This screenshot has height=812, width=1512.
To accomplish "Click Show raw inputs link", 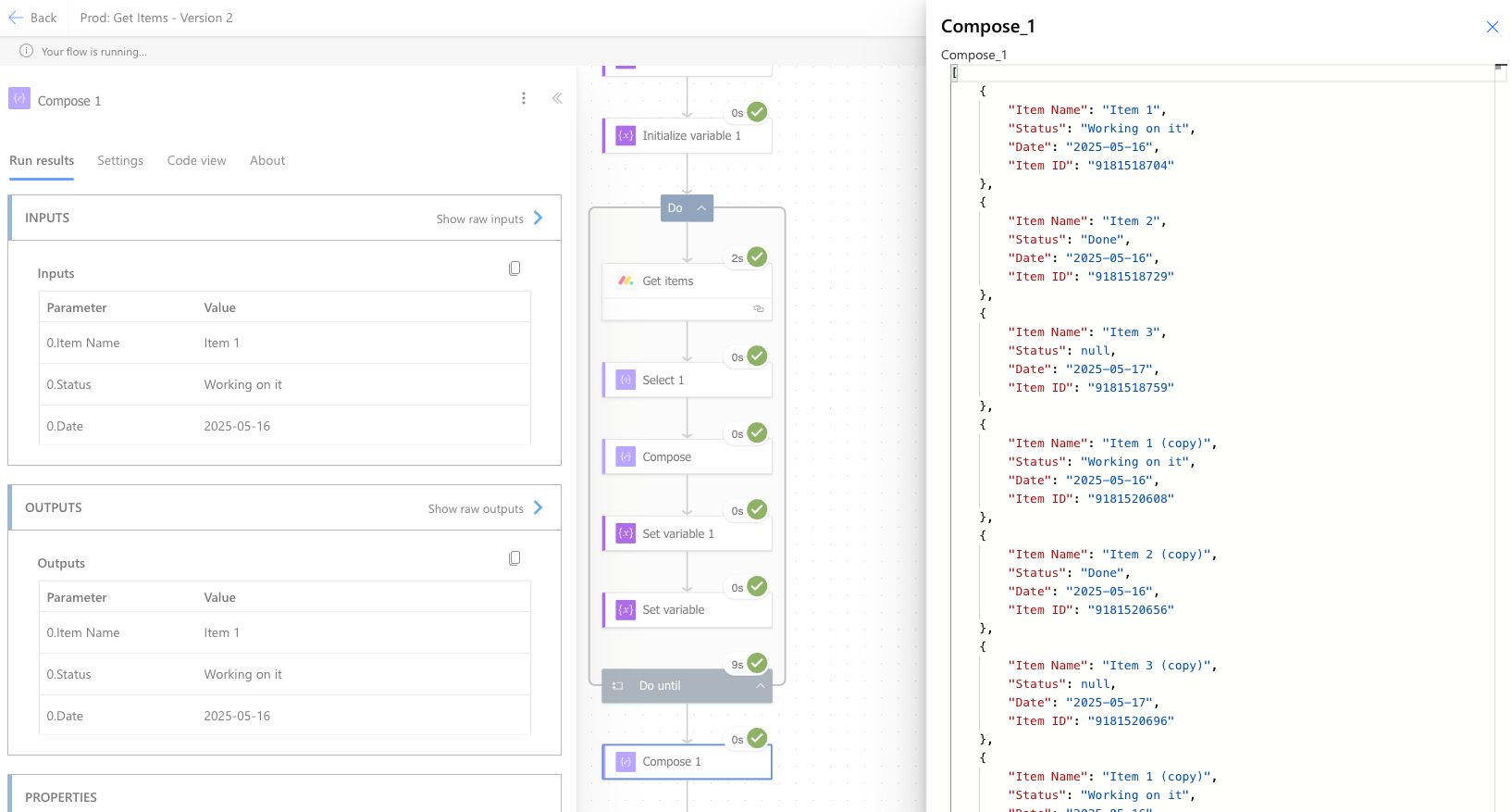I will click(x=480, y=219).
